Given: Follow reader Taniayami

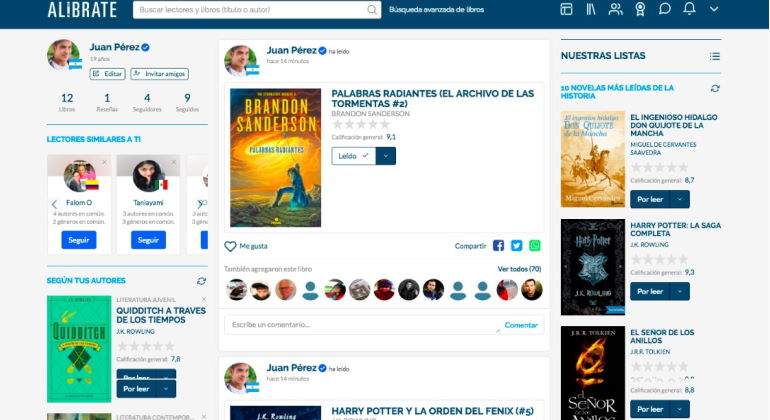Looking at the screenshot, I should point(148,240).
